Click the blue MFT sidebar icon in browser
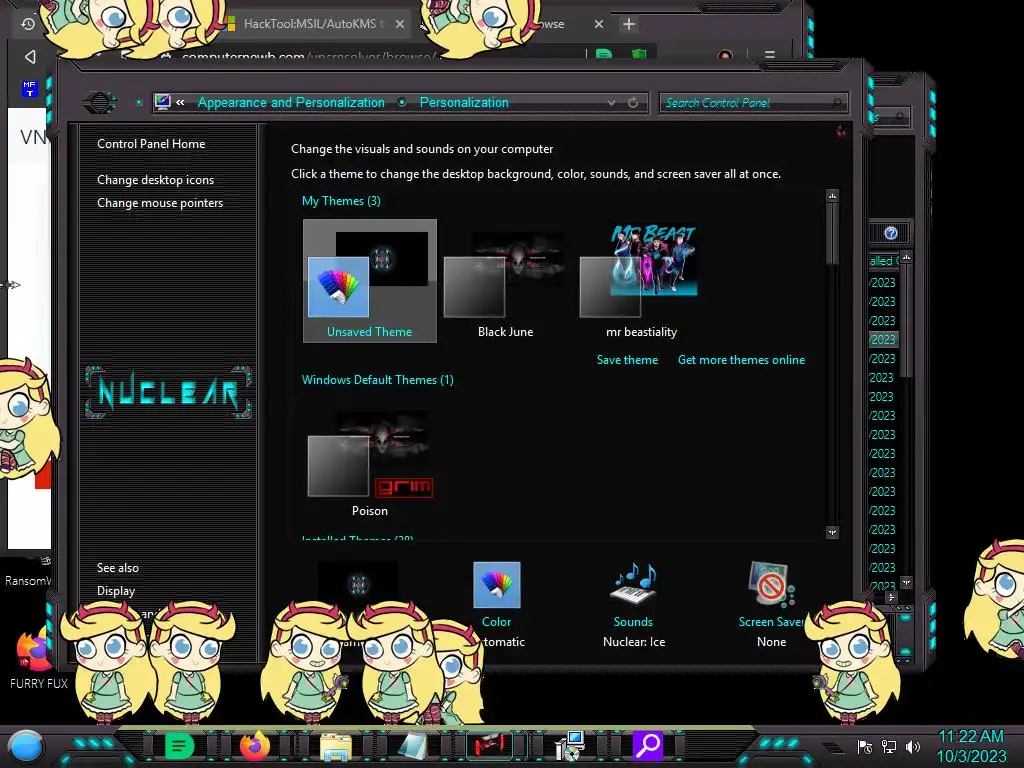 click(x=29, y=88)
